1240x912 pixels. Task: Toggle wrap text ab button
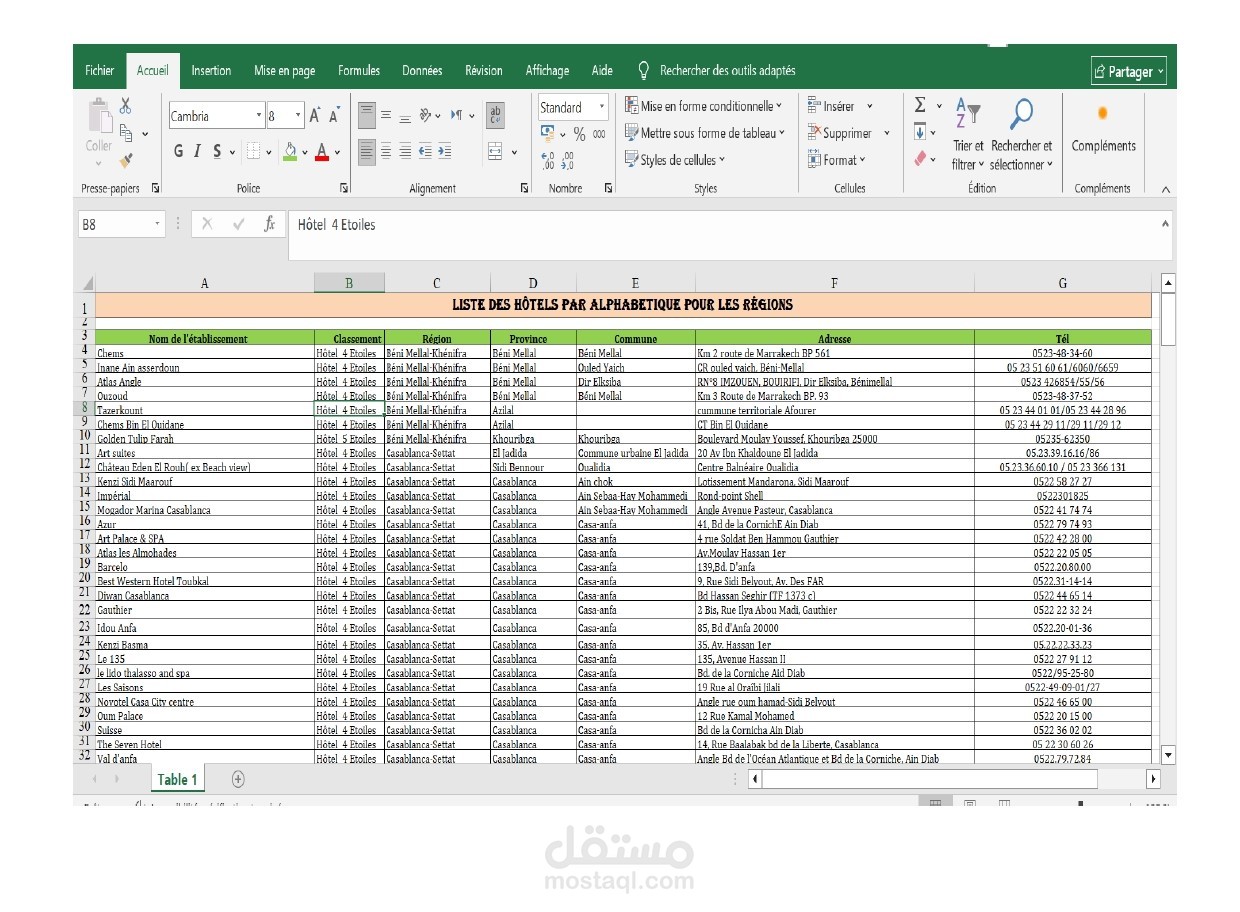(x=495, y=115)
